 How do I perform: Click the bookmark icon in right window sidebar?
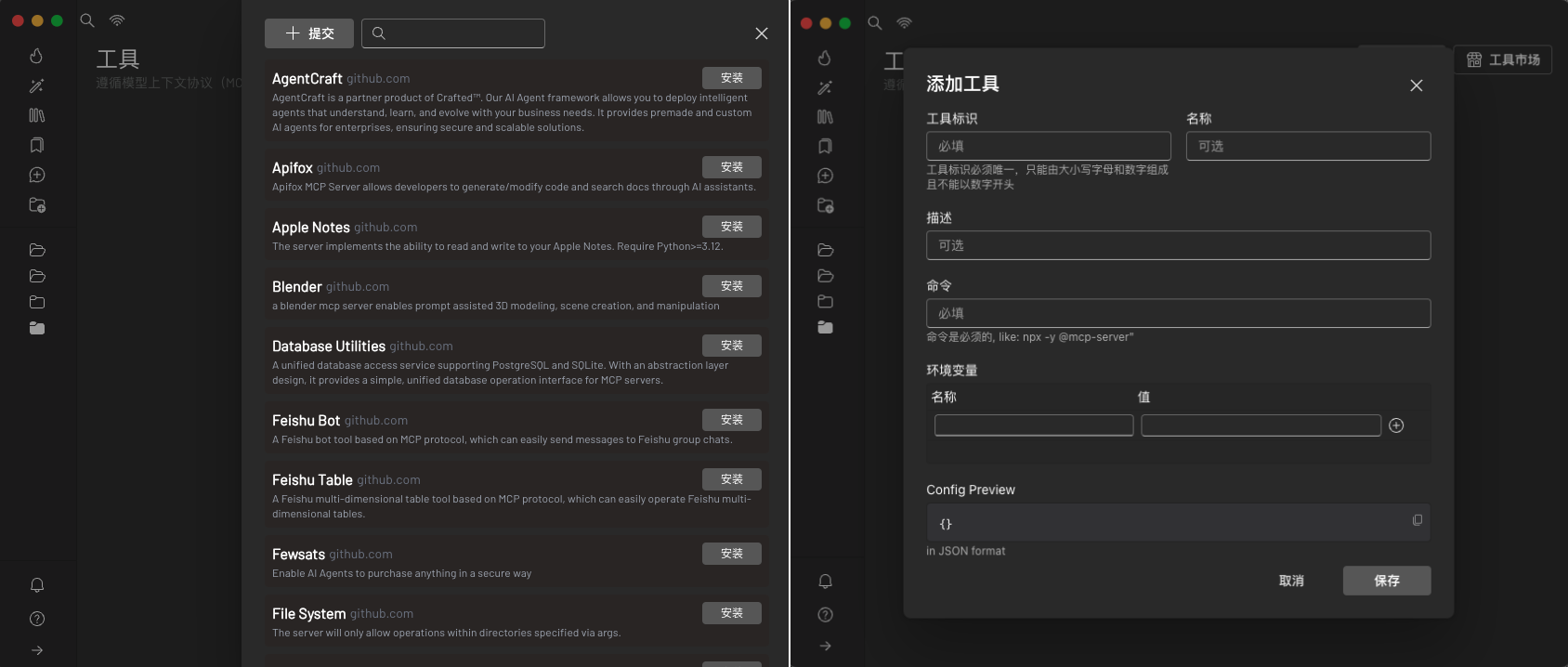point(825,146)
